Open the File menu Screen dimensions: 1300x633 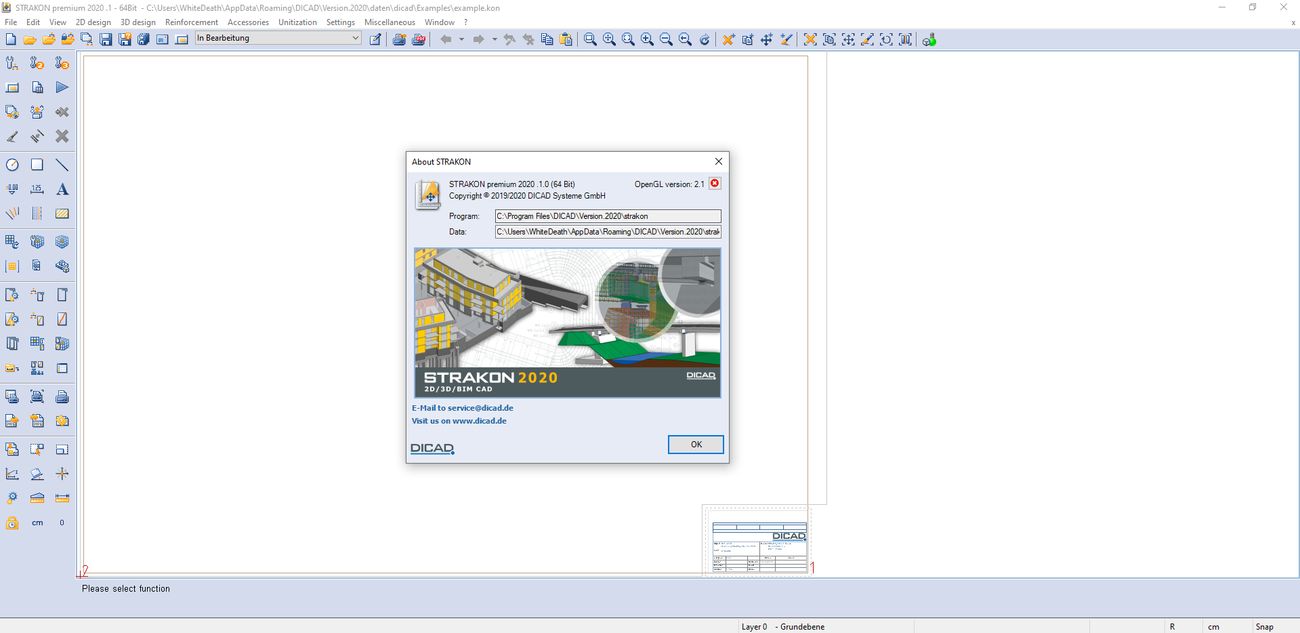[x=11, y=22]
